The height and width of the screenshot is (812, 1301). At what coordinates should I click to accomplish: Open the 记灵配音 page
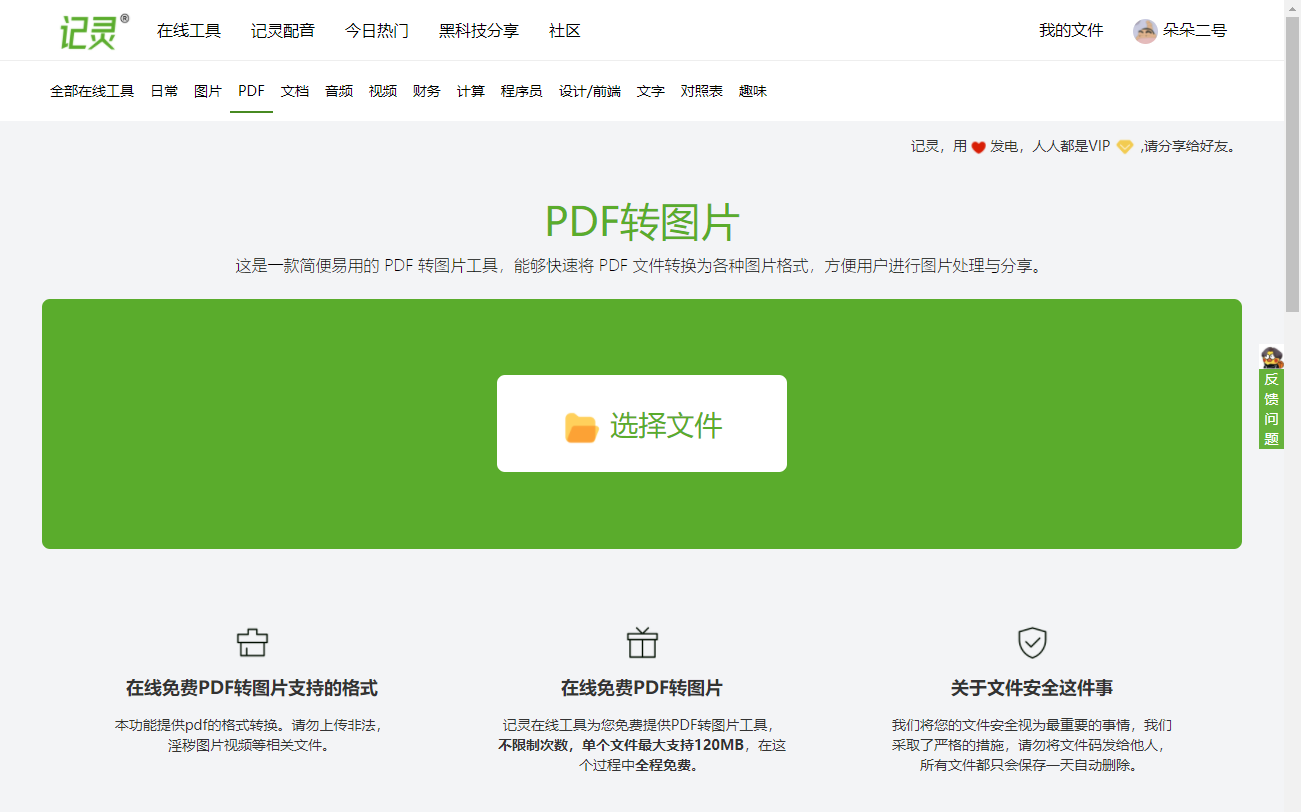click(x=283, y=31)
